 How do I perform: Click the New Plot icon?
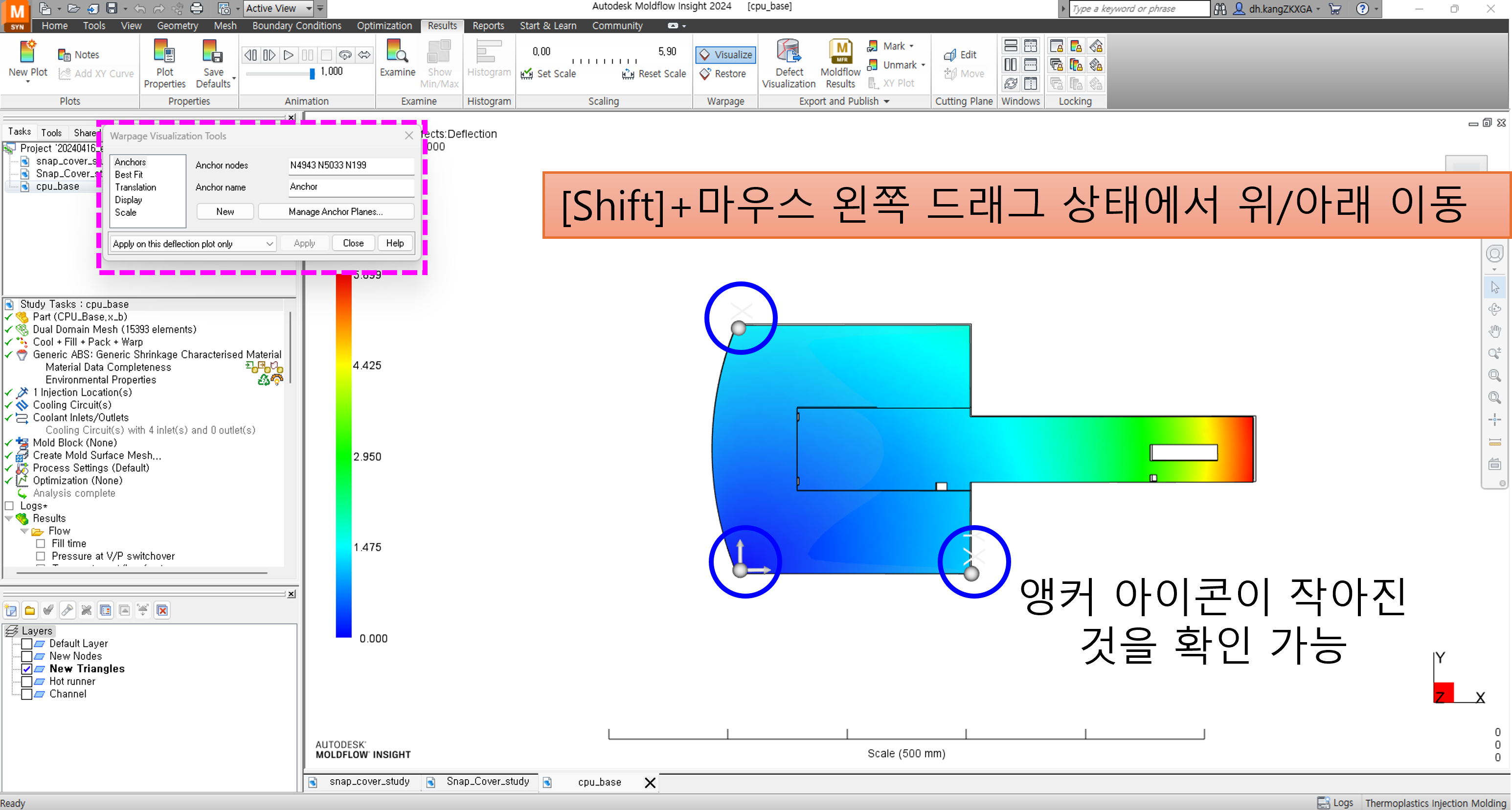coord(27,52)
